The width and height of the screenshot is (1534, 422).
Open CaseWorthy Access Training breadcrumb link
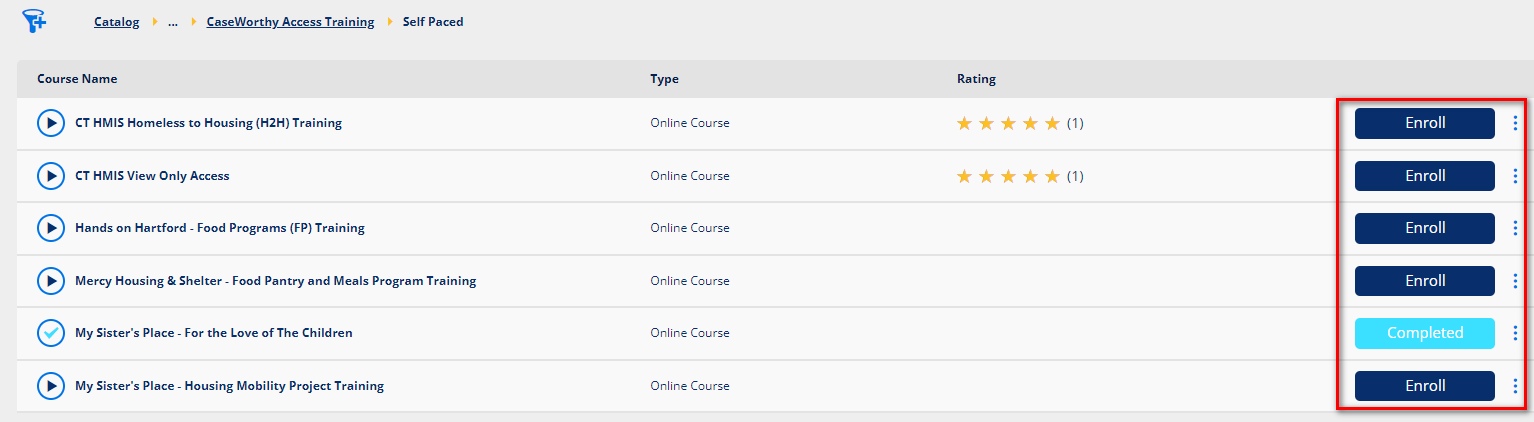click(290, 22)
